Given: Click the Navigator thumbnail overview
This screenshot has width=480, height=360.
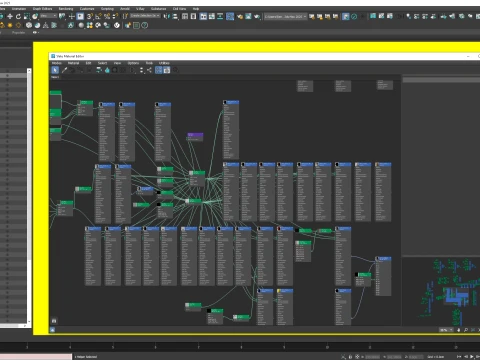Looking at the screenshot, I should (x=441, y=292).
